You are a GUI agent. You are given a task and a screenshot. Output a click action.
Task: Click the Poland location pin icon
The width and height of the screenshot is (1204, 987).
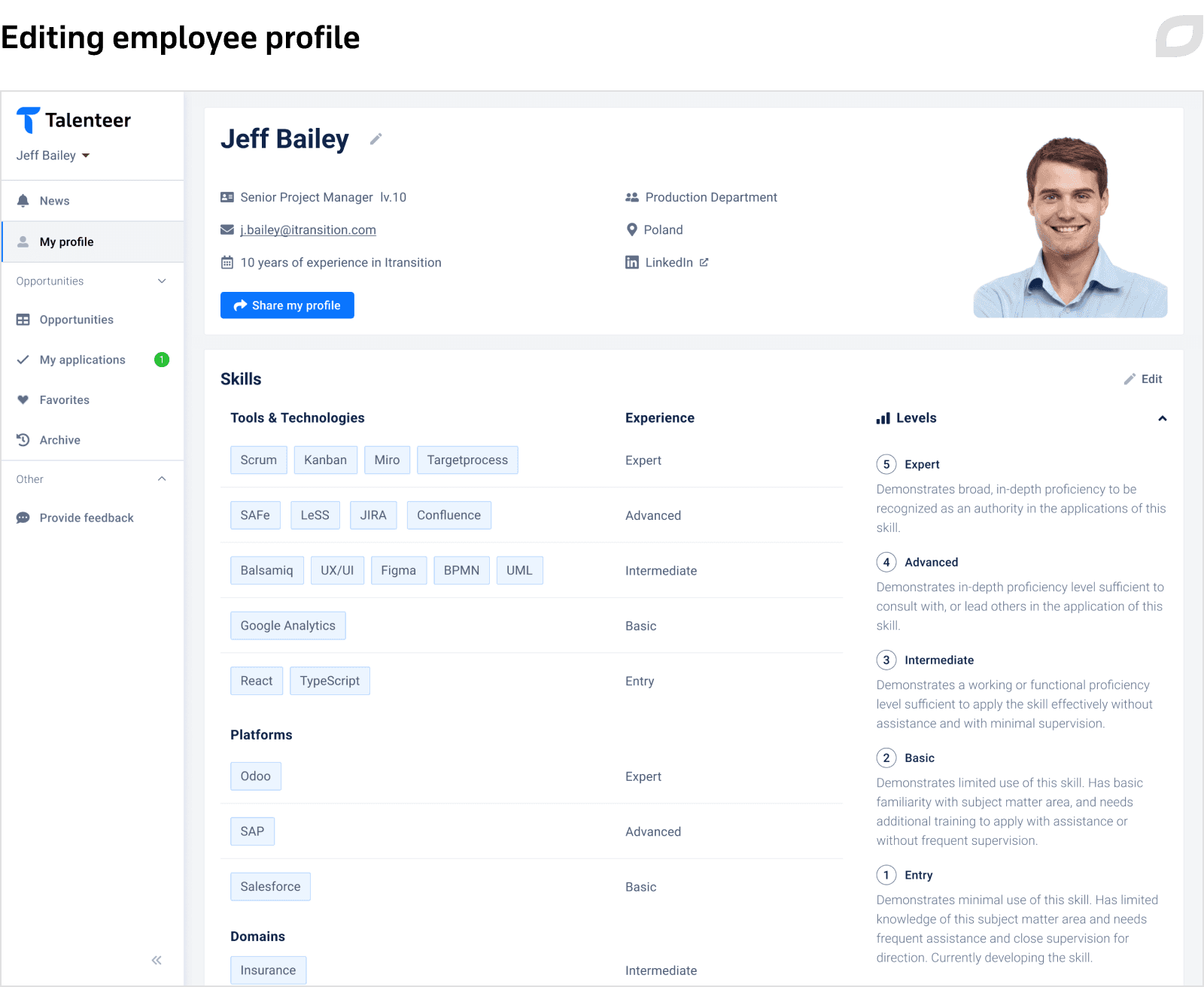click(x=632, y=229)
